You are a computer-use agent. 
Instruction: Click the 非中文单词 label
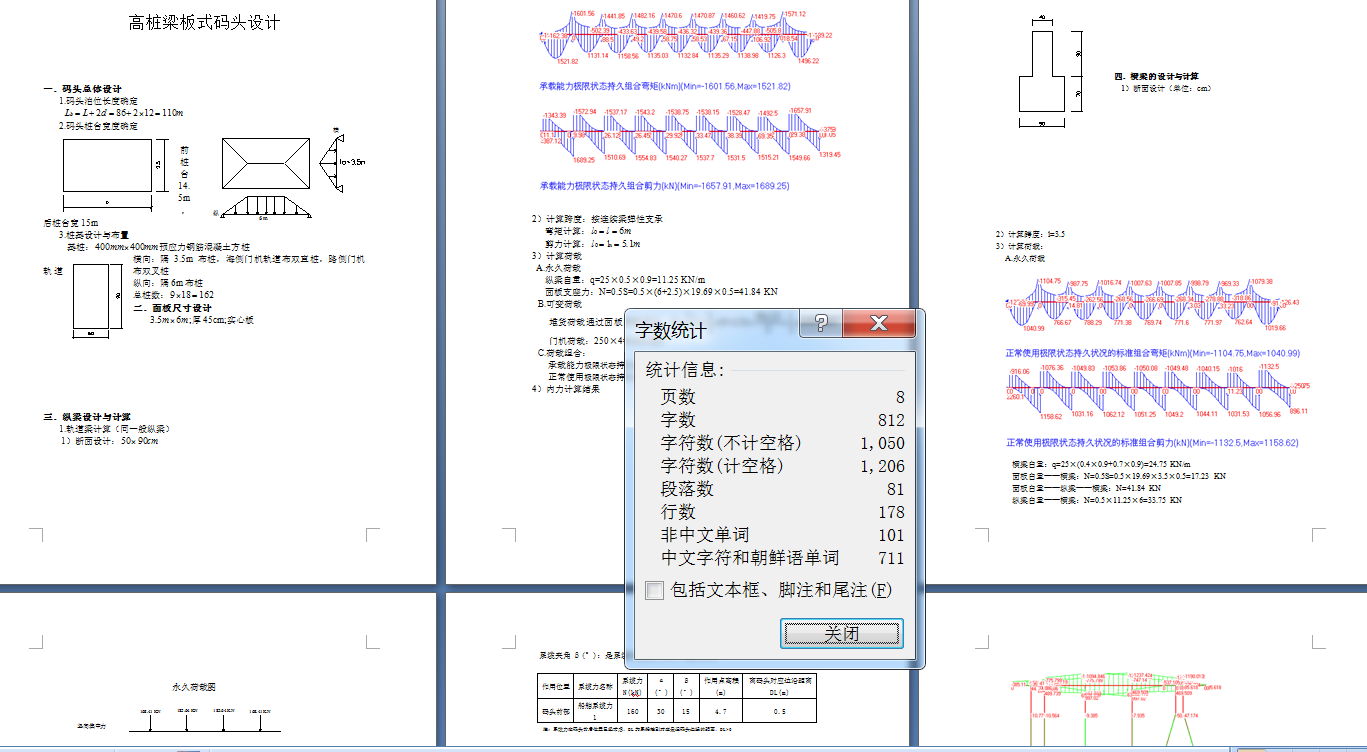705,535
